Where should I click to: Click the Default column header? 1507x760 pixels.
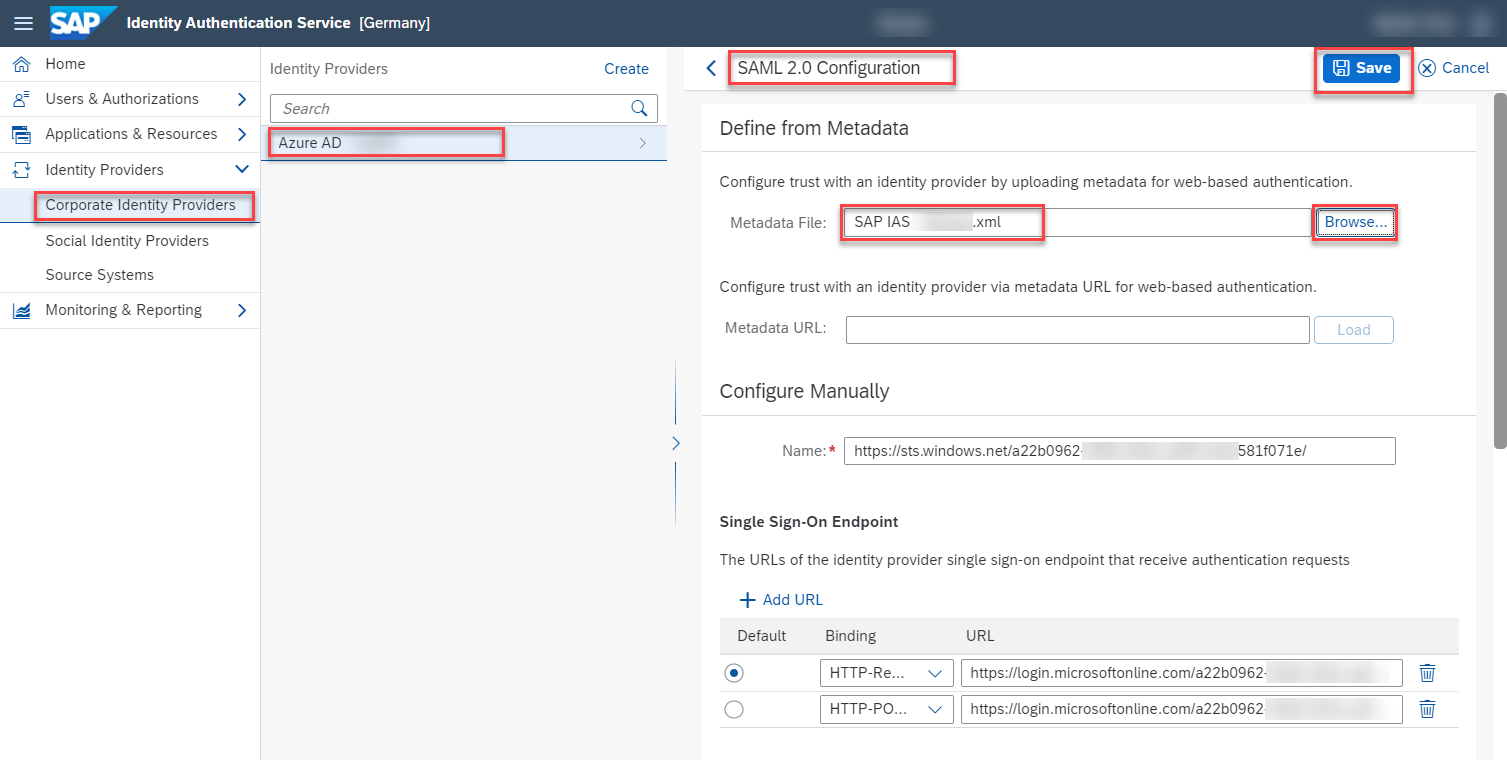click(x=762, y=636)
